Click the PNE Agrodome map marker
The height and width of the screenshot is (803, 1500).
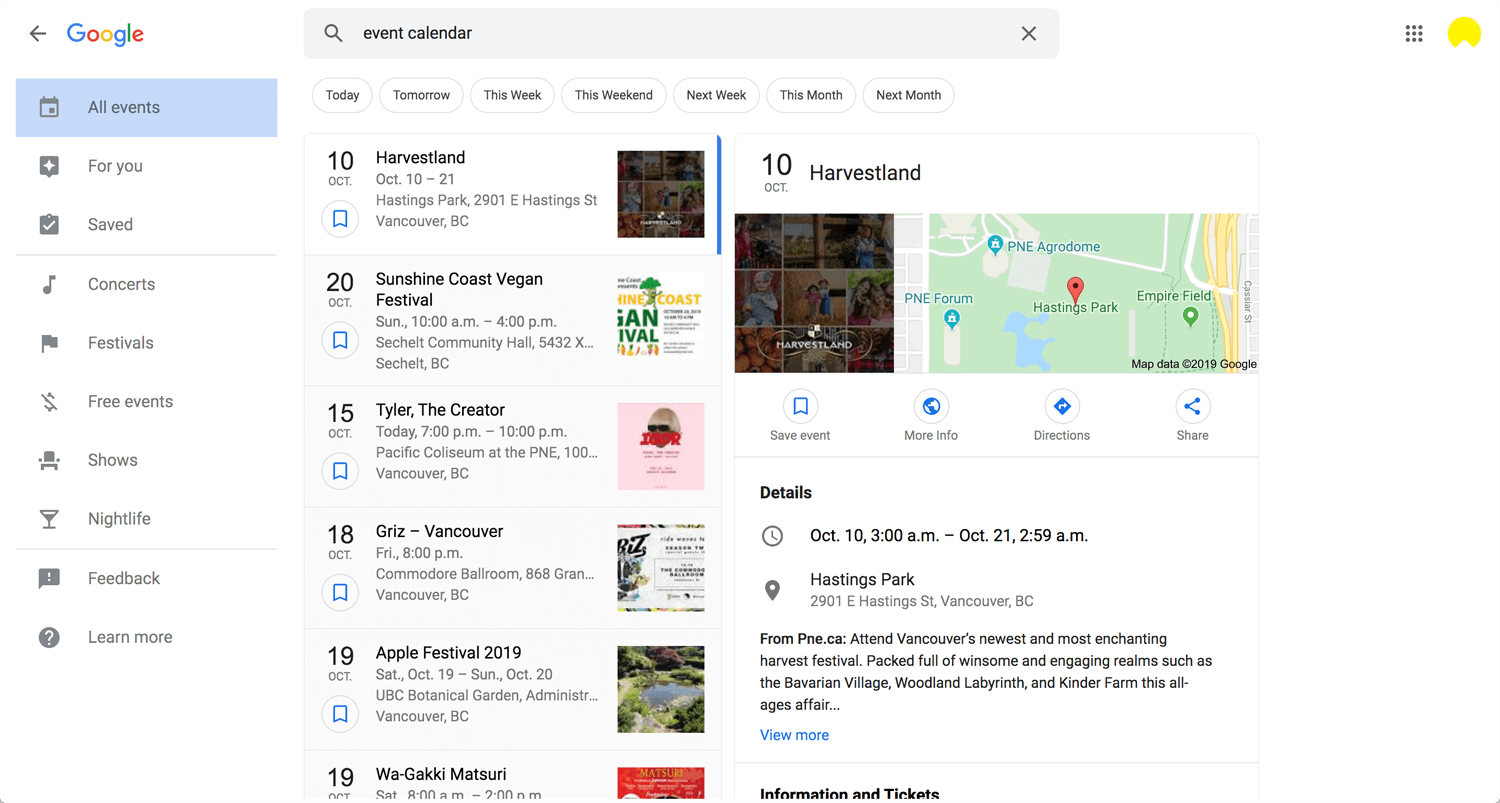point(995,245)
